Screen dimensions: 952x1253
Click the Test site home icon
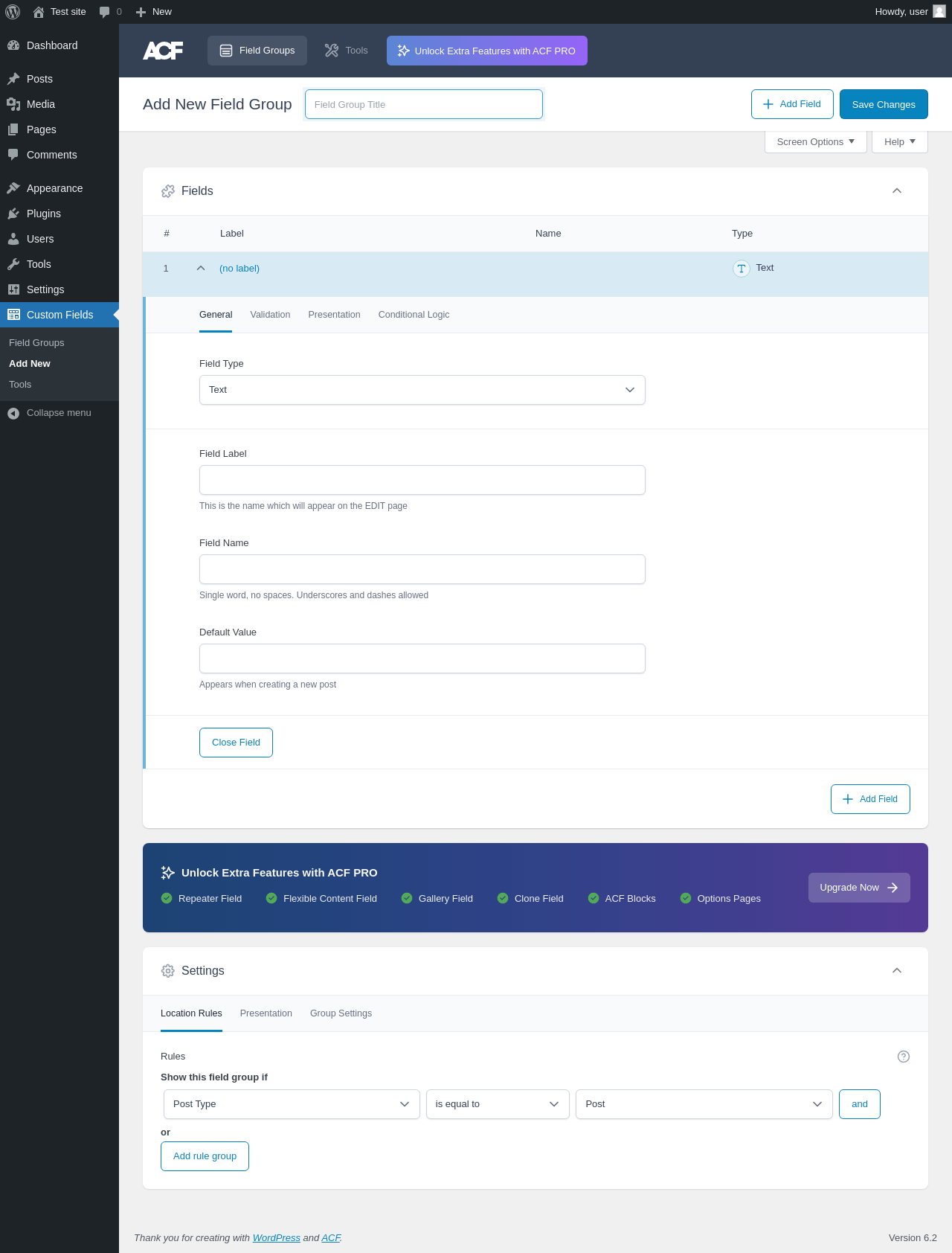39,12
